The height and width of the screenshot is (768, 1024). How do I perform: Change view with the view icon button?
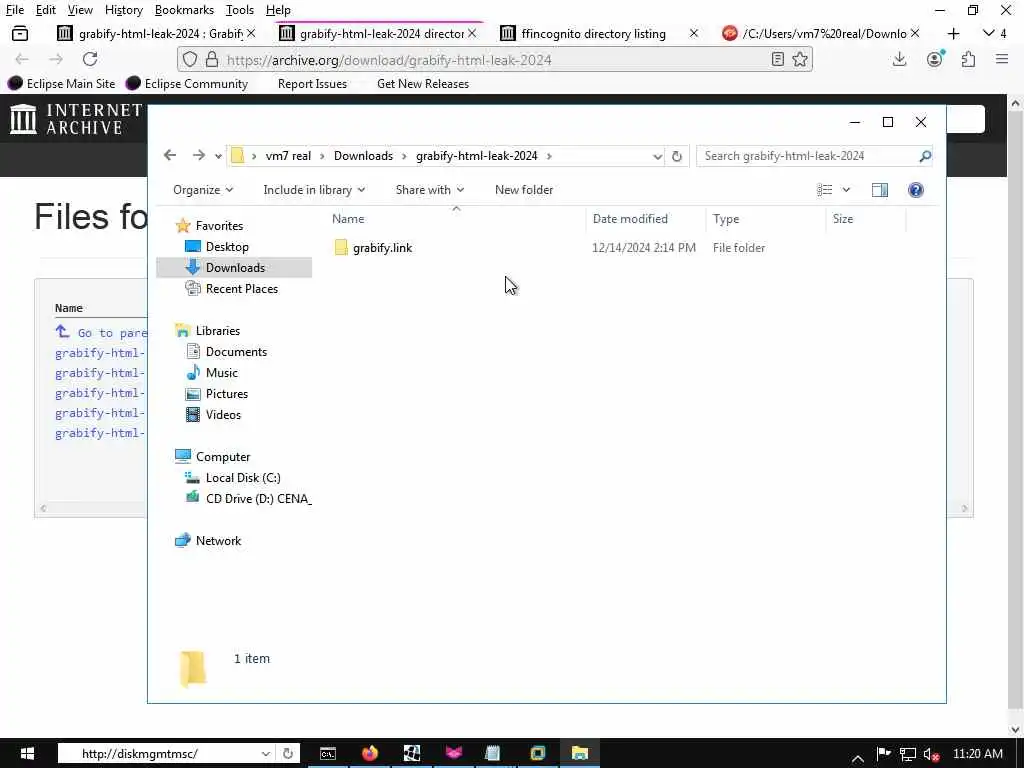(x=824, y=189)
